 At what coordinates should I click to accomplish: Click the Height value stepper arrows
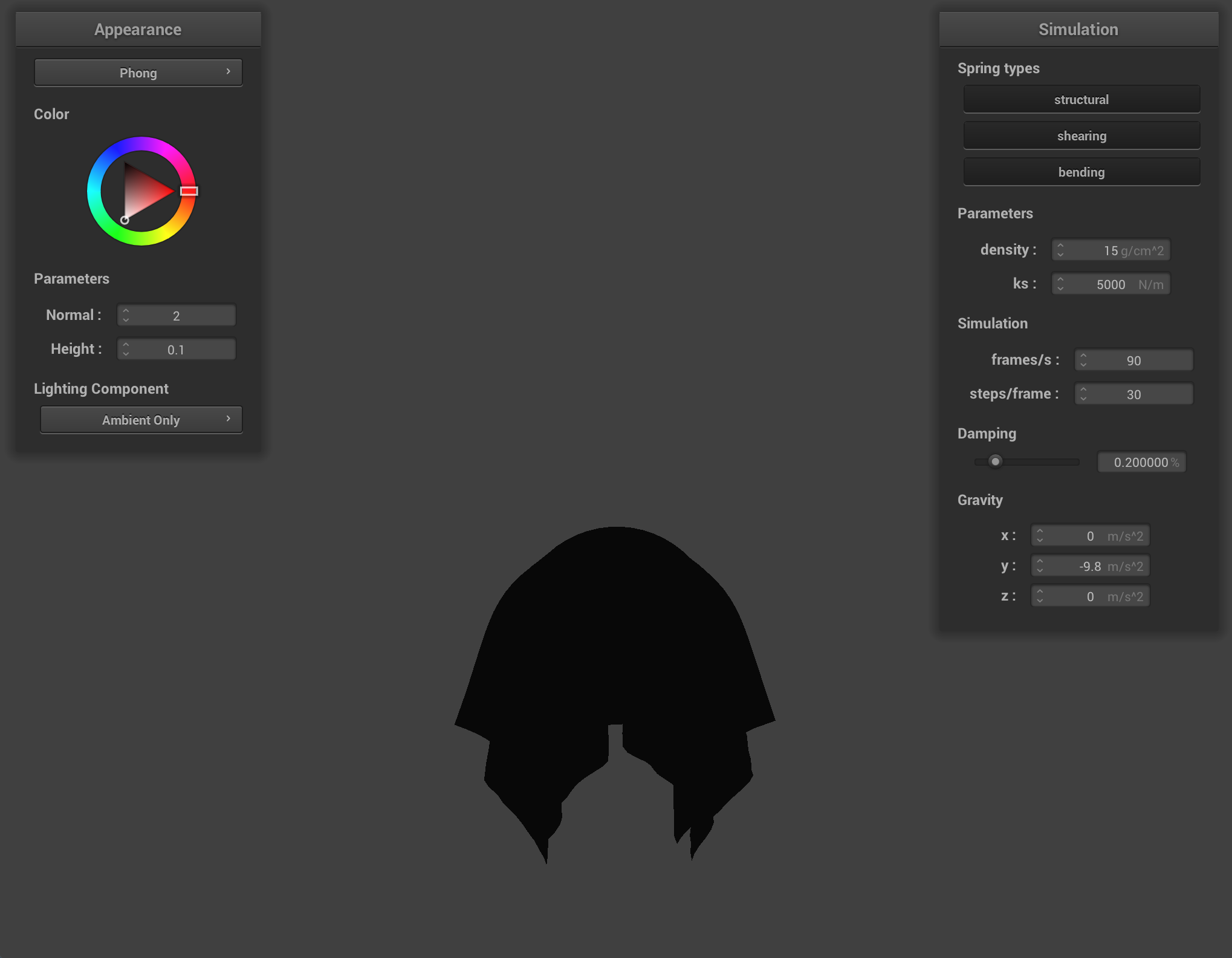[126, 349]
